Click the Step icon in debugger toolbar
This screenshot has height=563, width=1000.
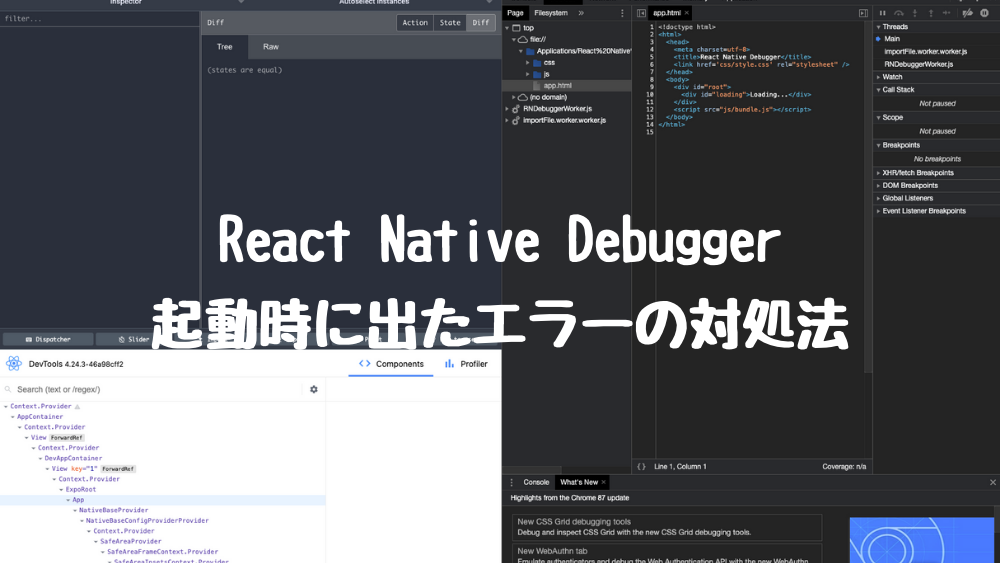click(x=946, y=13)
